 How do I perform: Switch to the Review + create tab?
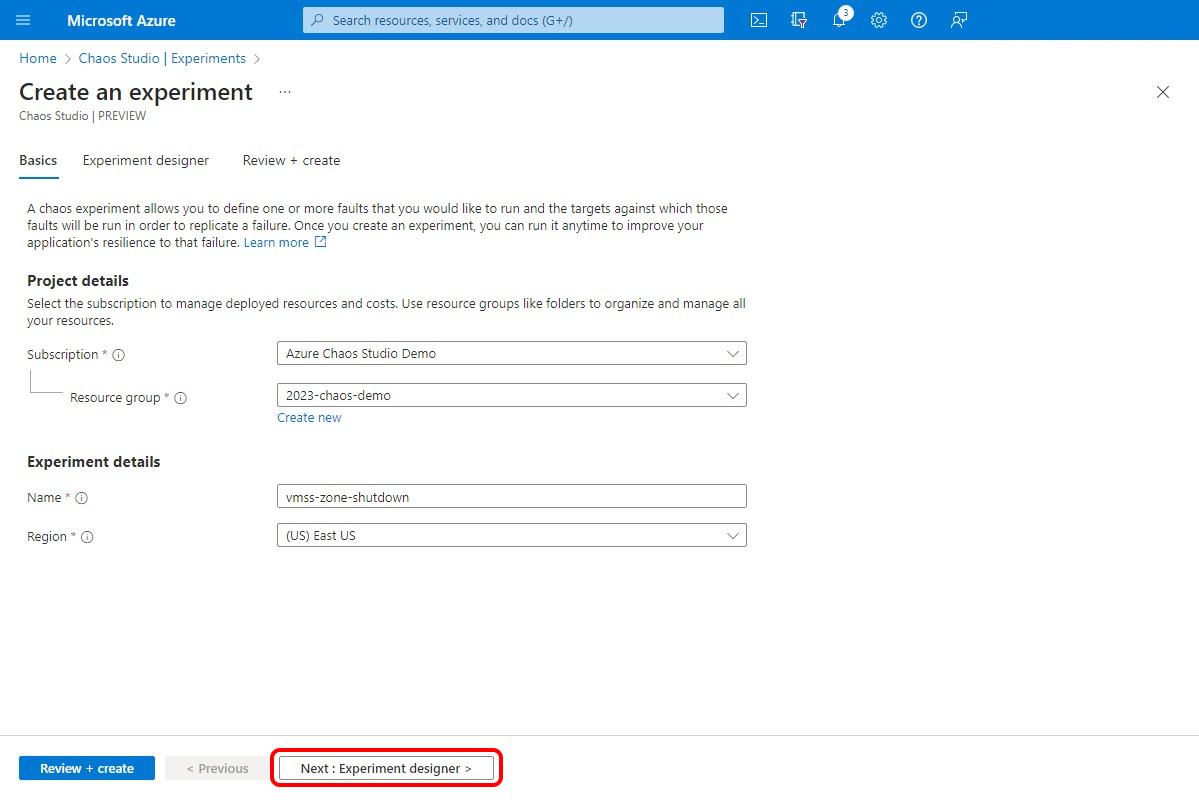(x=291, y=161)
